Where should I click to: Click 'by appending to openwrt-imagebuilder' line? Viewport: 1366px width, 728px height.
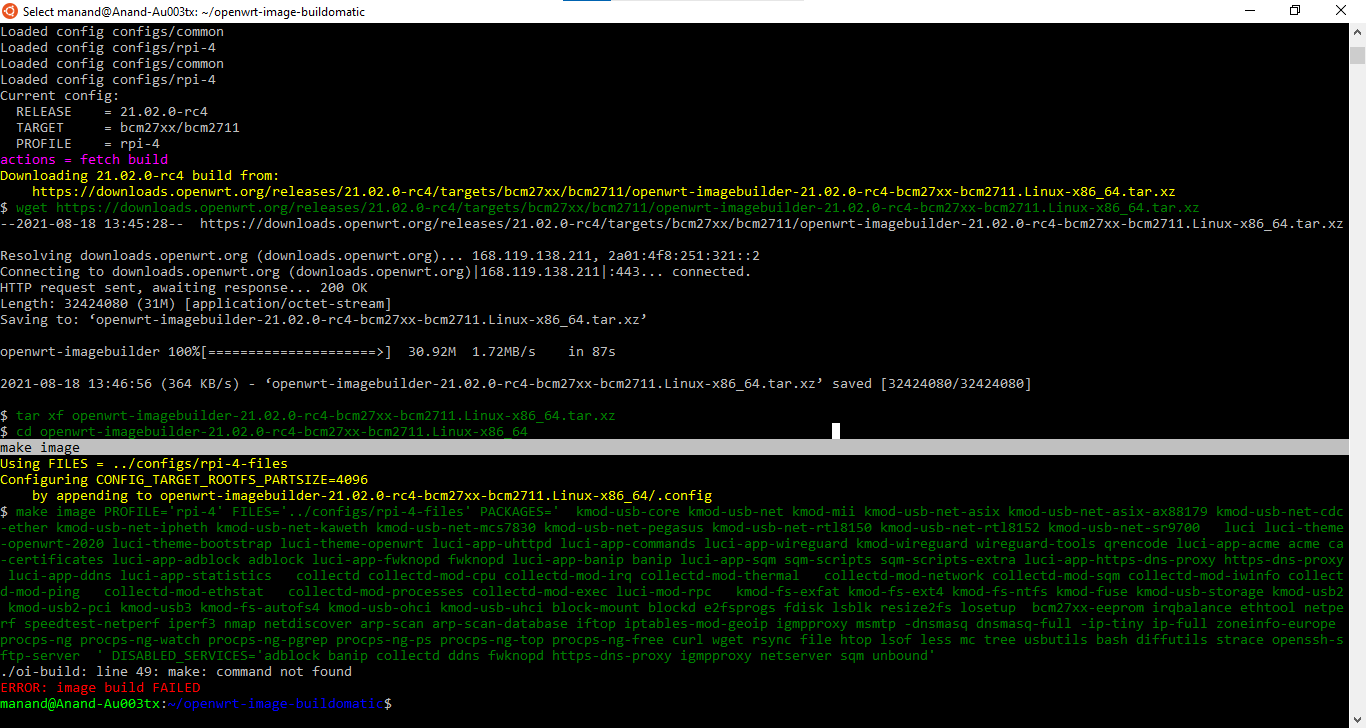[372, 496]
